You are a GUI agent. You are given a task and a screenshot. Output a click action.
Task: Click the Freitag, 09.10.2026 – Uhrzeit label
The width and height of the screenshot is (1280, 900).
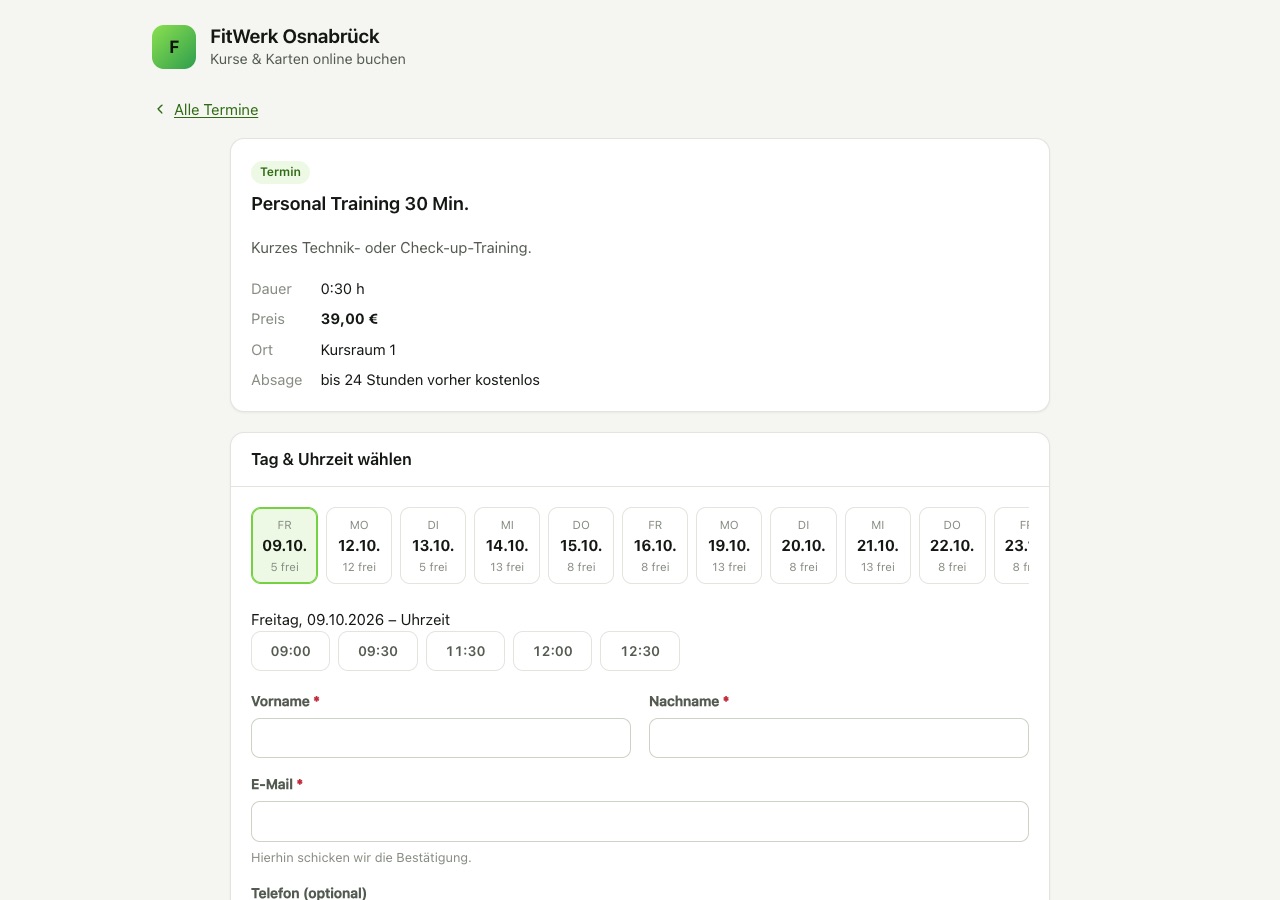350,620
